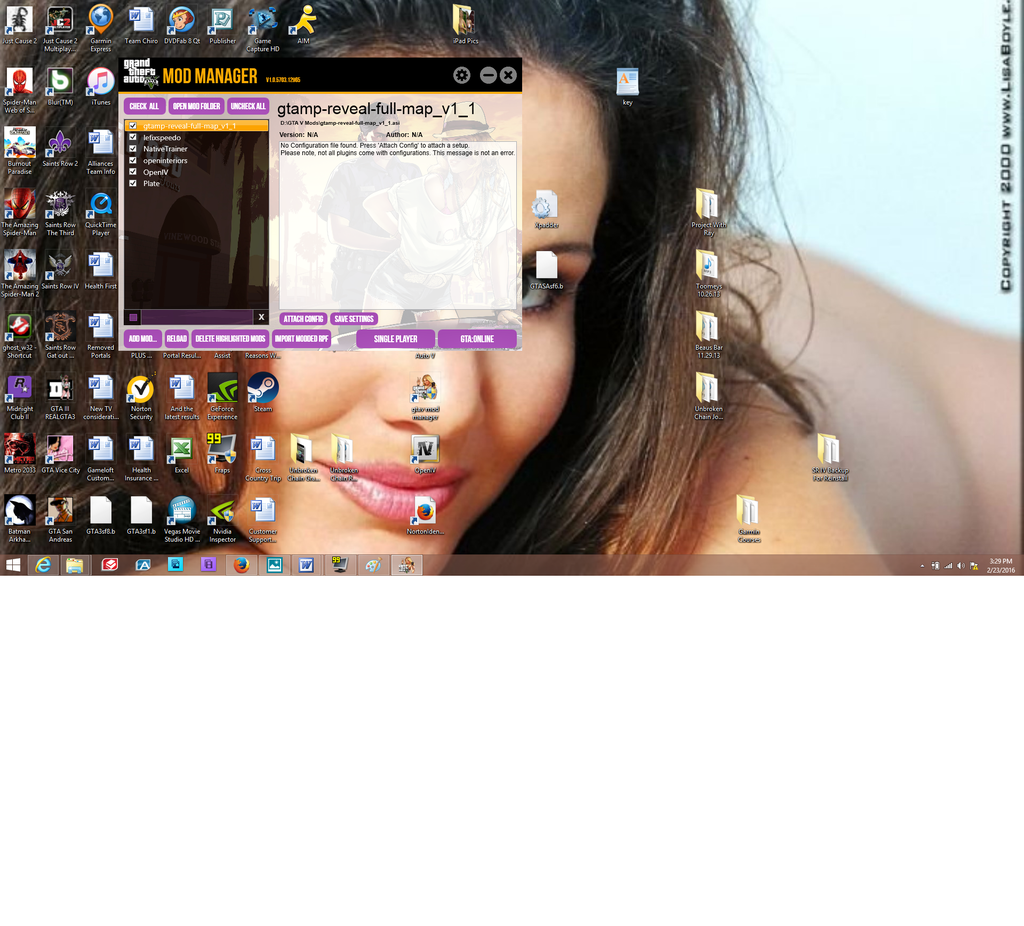Launch Firefox from the taskbar
The width and height of the screenshot is (1024, 926).
coord(240,565)
